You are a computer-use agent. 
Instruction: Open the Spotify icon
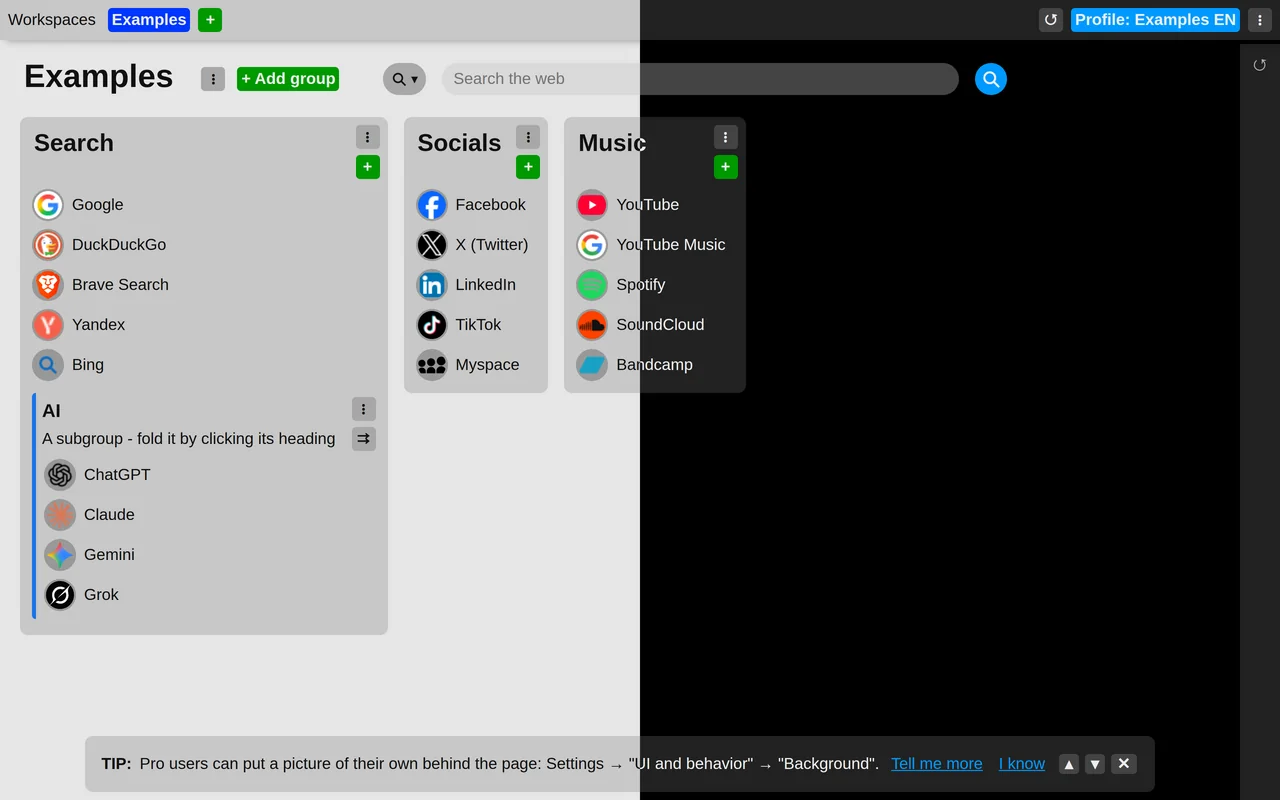592,285
